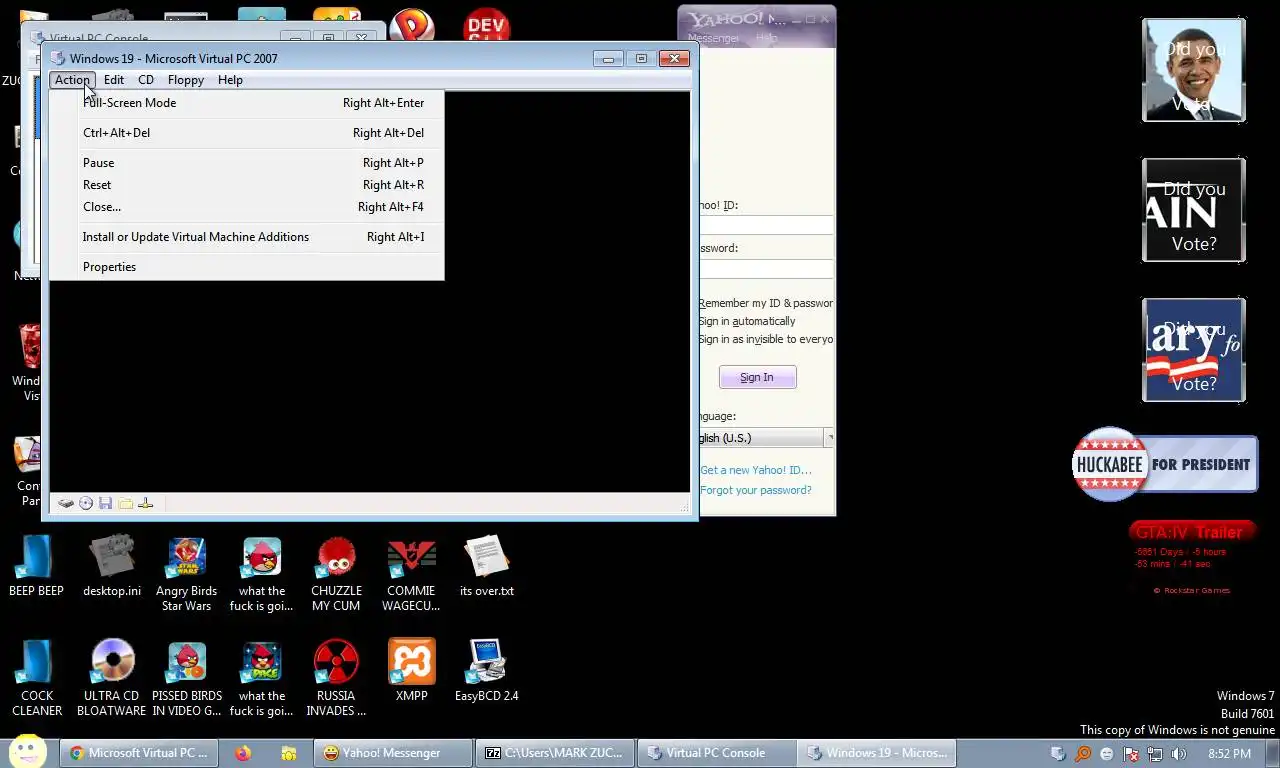The image size is (1280, 768).
Task: Click the 8:52 PM taskbar clock
Action: pyautogui.click(x=1229, y=753)
